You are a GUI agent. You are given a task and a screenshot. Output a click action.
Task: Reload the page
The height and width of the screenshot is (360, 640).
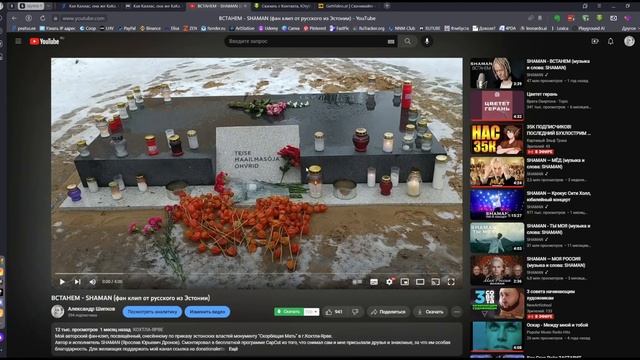(x=42, y=18)
